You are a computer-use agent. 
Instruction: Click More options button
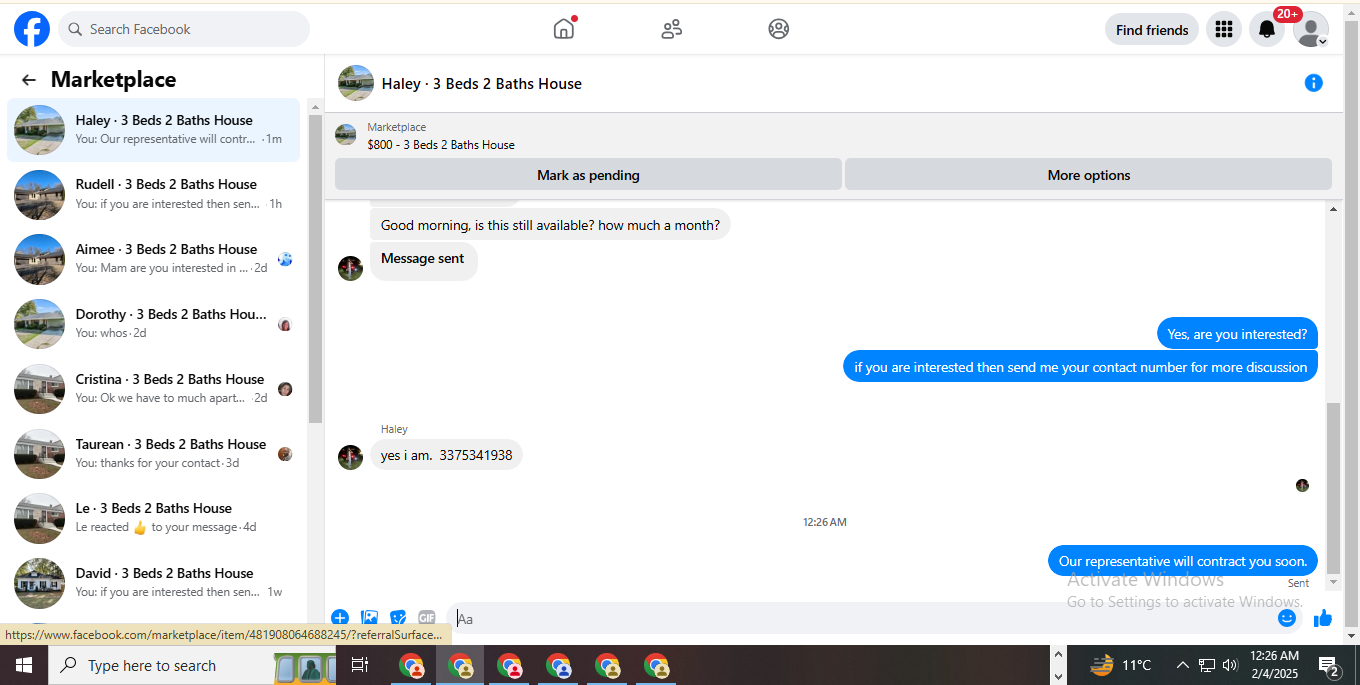(x=1089, y=175)
